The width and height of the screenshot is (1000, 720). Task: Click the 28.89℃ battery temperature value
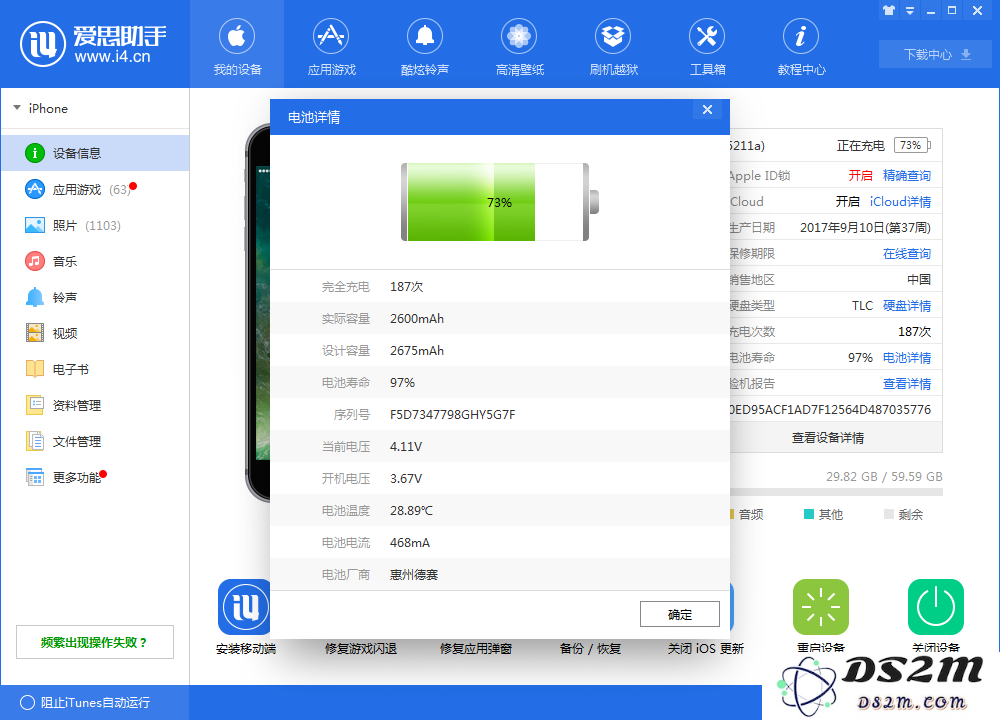[411, 511]
